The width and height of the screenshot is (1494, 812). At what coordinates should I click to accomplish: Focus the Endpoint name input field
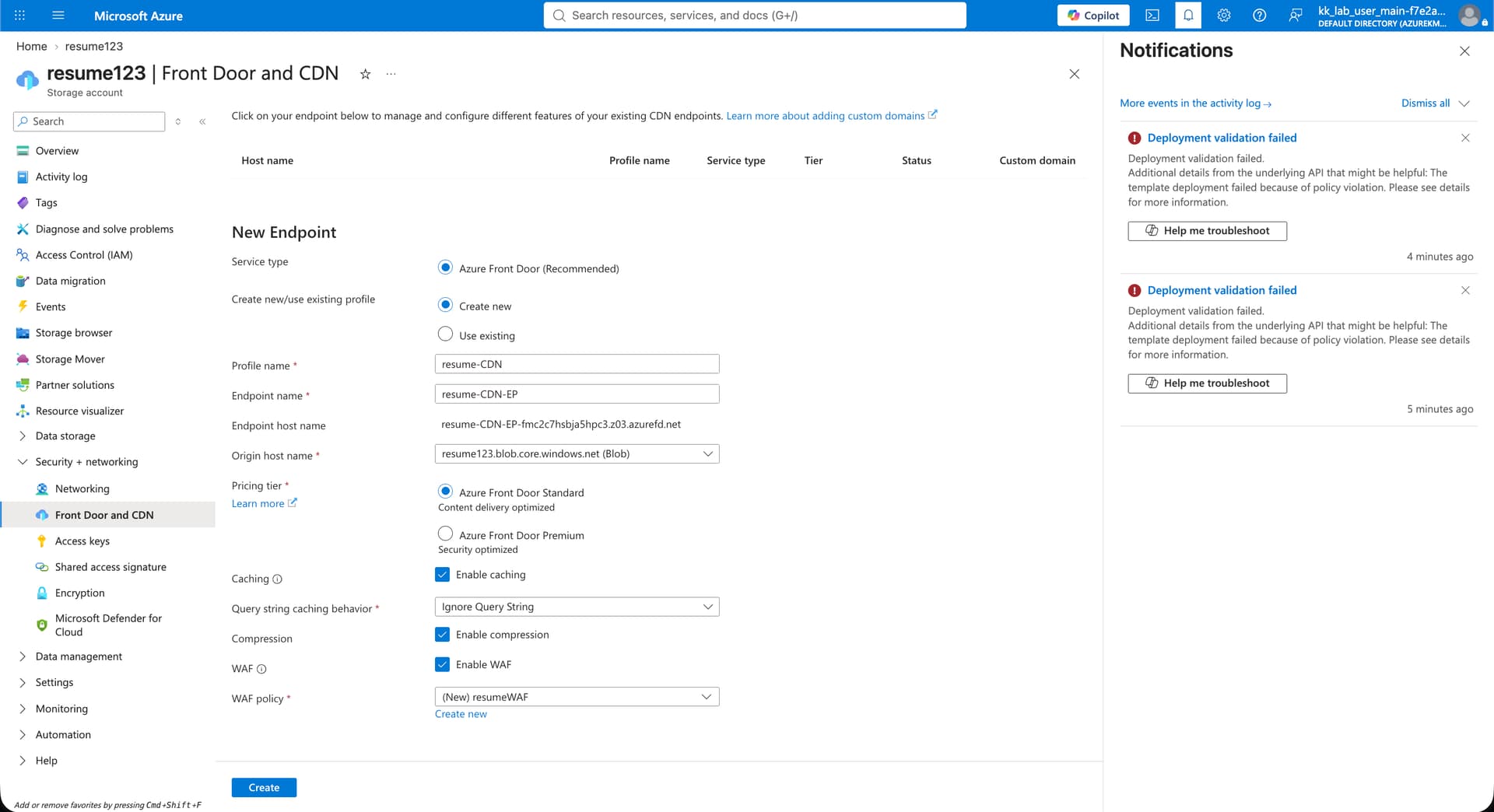577,394
